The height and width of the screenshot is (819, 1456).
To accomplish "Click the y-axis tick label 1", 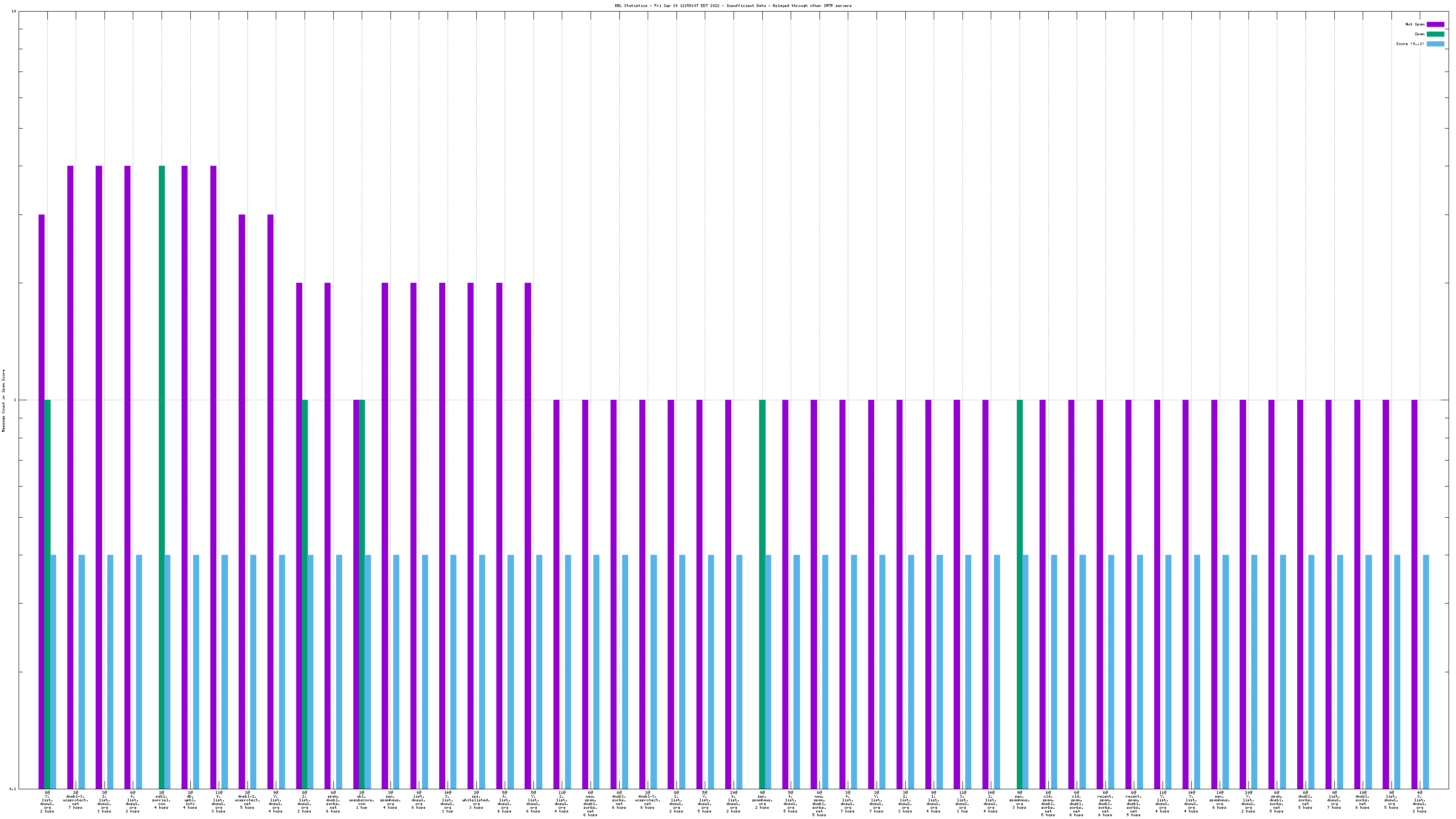I will (x=15, y=400).
